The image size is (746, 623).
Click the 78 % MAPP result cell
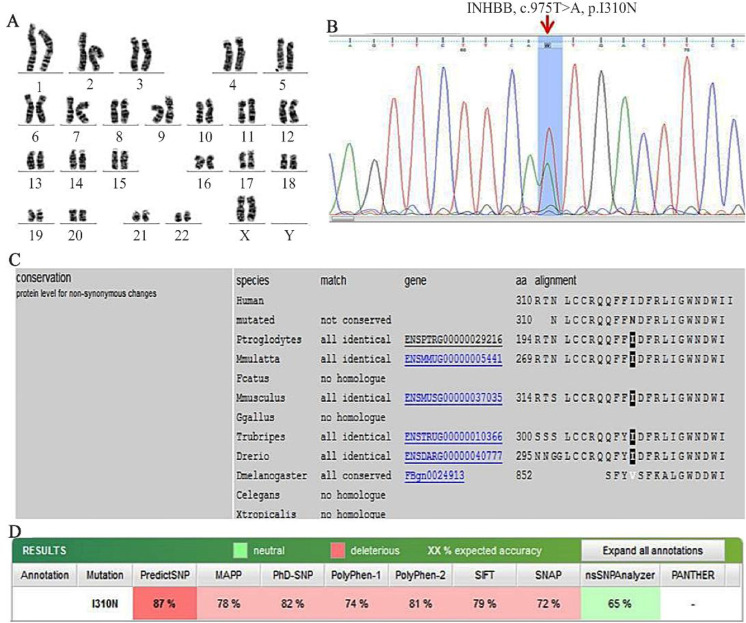click(228, 603)
